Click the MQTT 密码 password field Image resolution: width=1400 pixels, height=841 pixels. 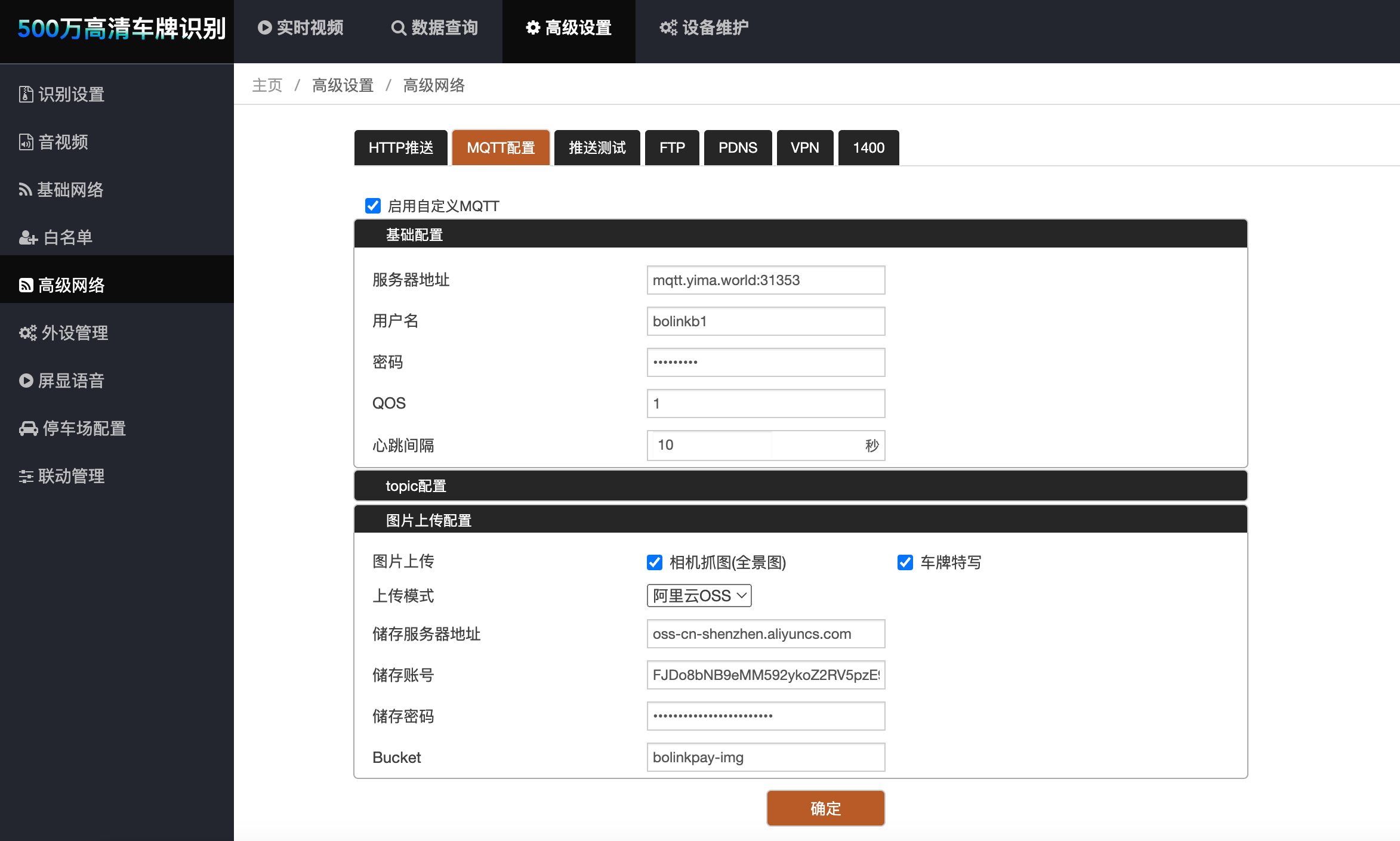point(766,362)
